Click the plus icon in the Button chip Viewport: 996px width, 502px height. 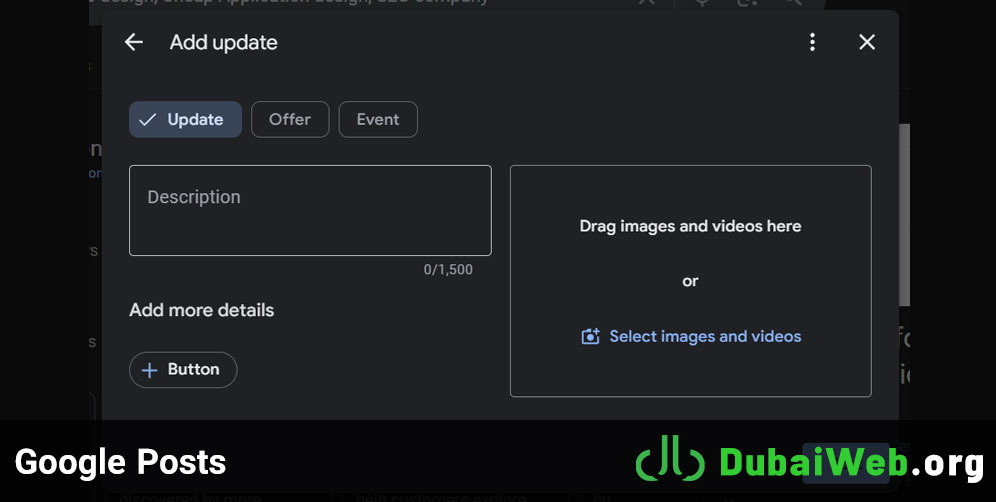[x=150, y=370]
